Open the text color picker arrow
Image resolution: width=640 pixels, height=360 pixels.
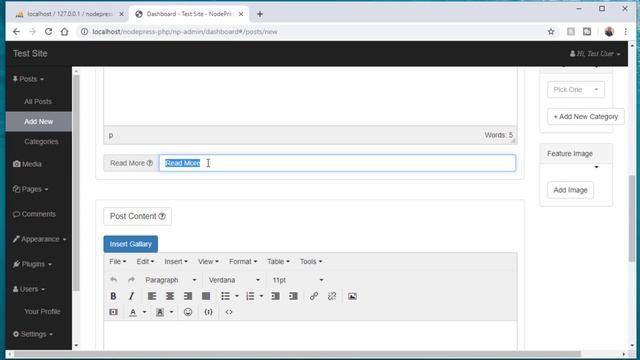pos(144,312)
